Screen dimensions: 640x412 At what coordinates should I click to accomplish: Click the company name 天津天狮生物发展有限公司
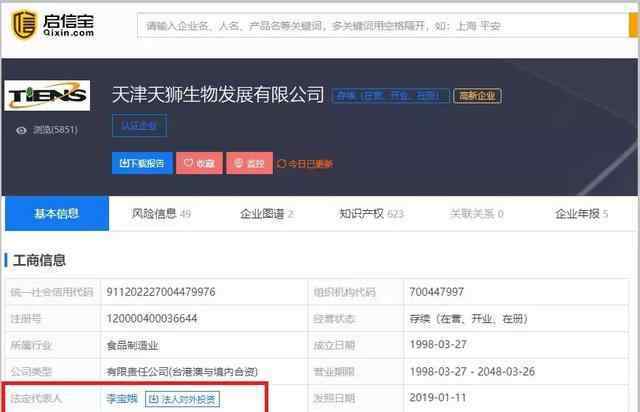(218, 95)
